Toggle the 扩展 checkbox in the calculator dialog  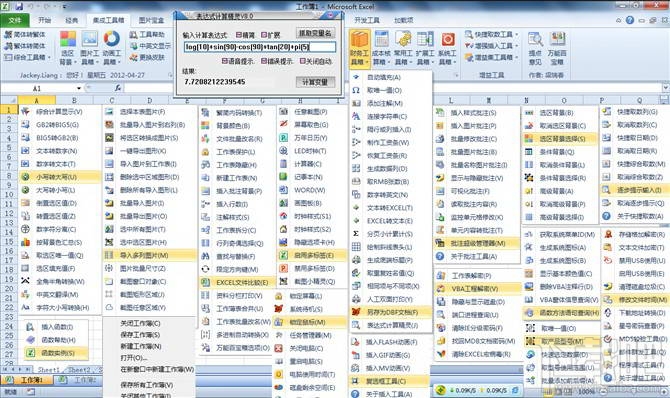(264, 35)
